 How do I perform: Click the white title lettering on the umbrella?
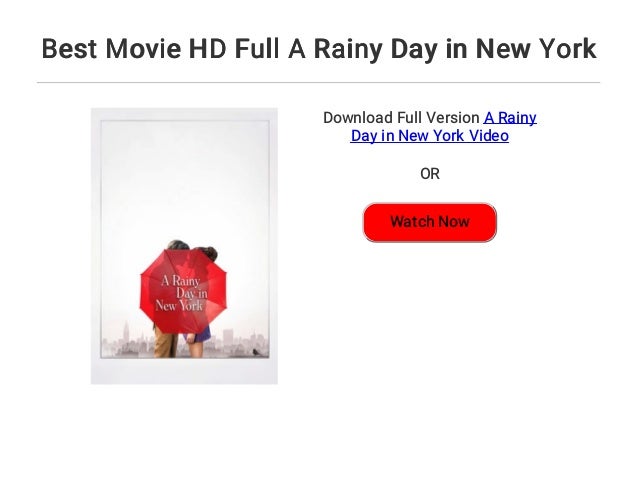181,293
